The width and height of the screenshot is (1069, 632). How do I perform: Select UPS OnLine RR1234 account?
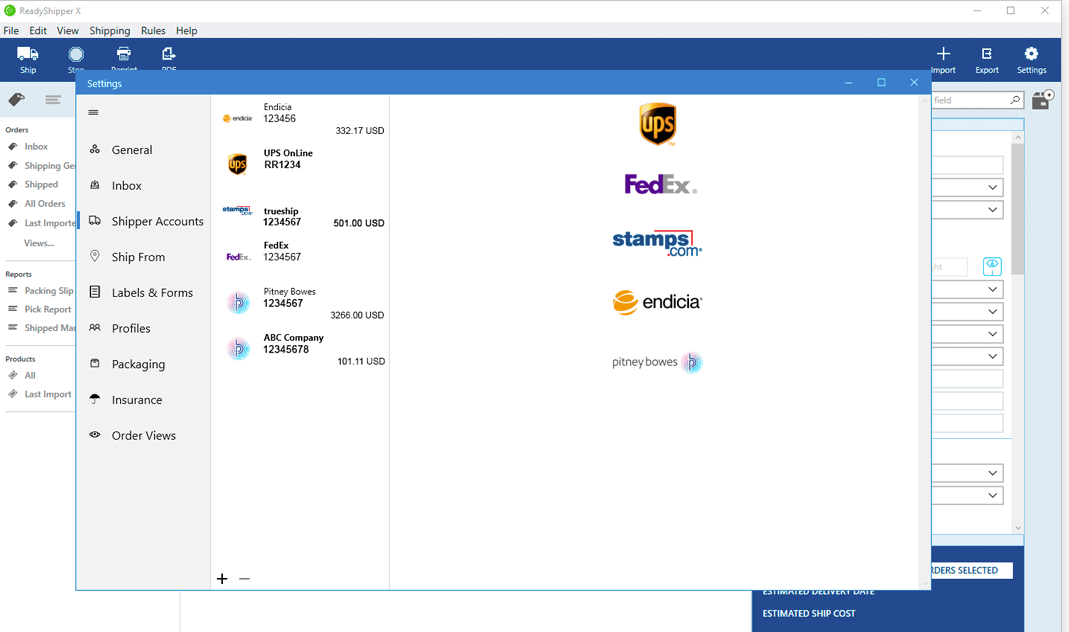point(301,163)
